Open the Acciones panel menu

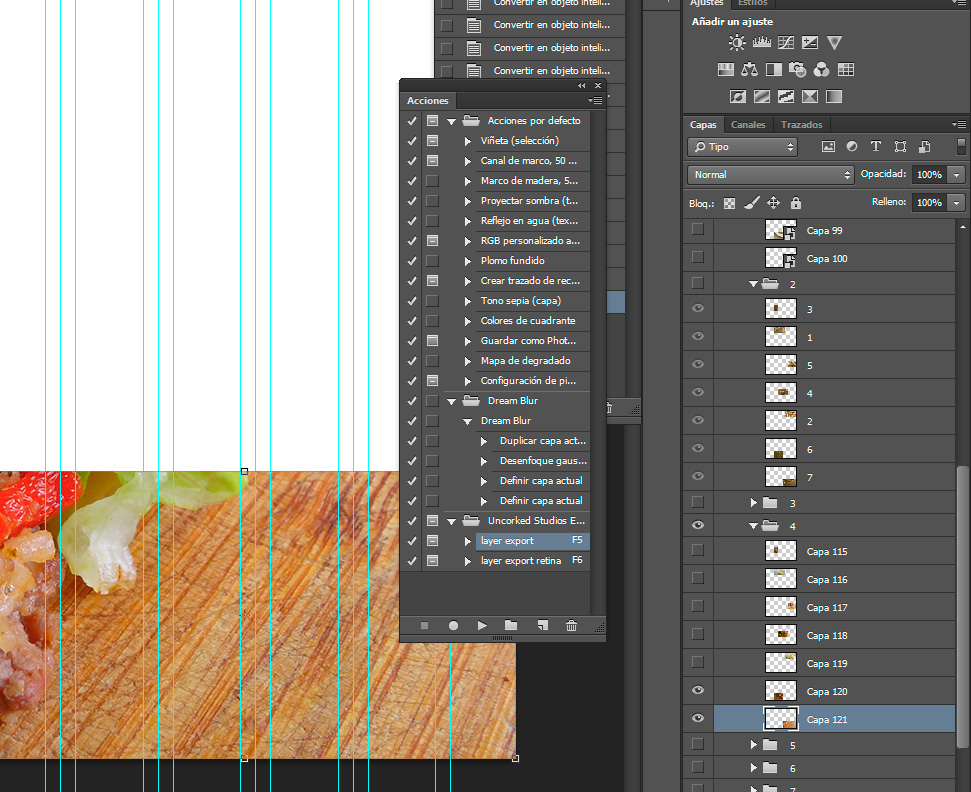[x=595, y=100]
